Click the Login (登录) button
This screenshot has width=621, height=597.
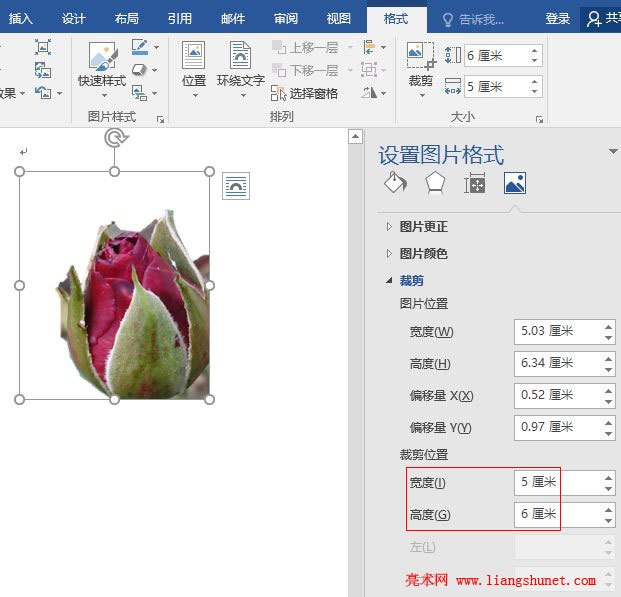click(x=558, y=19)
